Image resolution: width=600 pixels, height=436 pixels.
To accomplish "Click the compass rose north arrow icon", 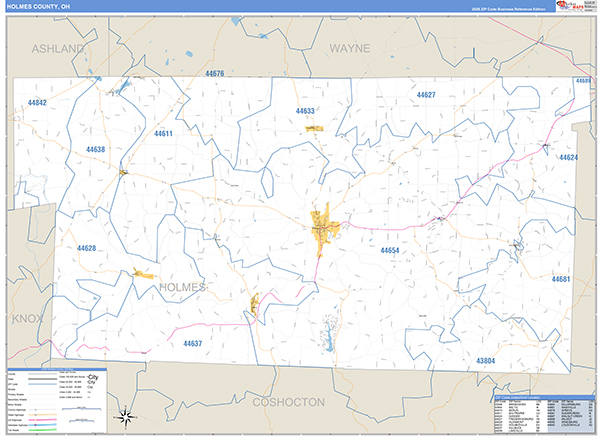I will [x=126, y=417].
